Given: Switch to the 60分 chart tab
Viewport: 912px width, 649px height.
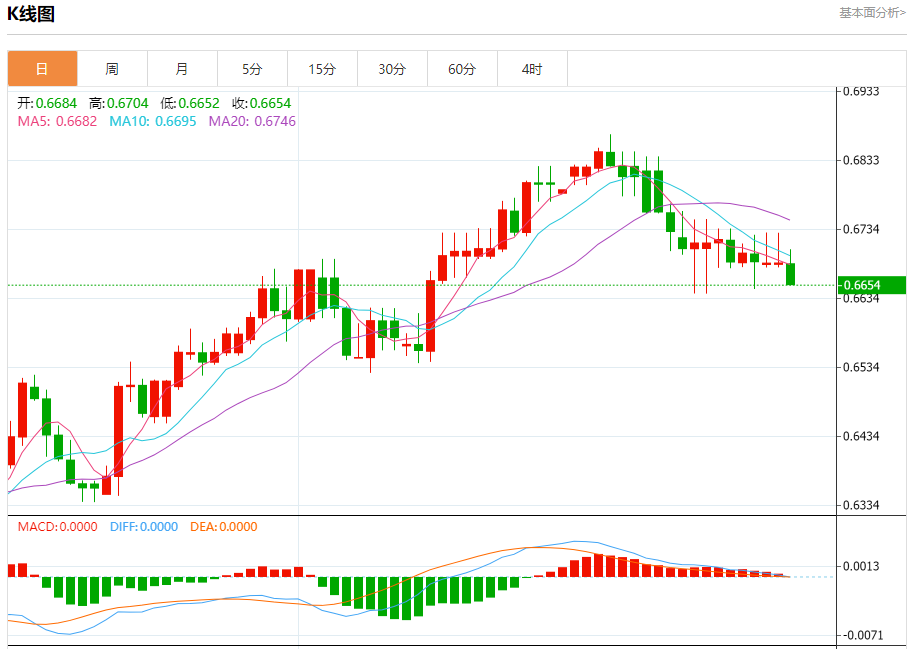Looking at the screenshot, I should [x=462, y=69].
